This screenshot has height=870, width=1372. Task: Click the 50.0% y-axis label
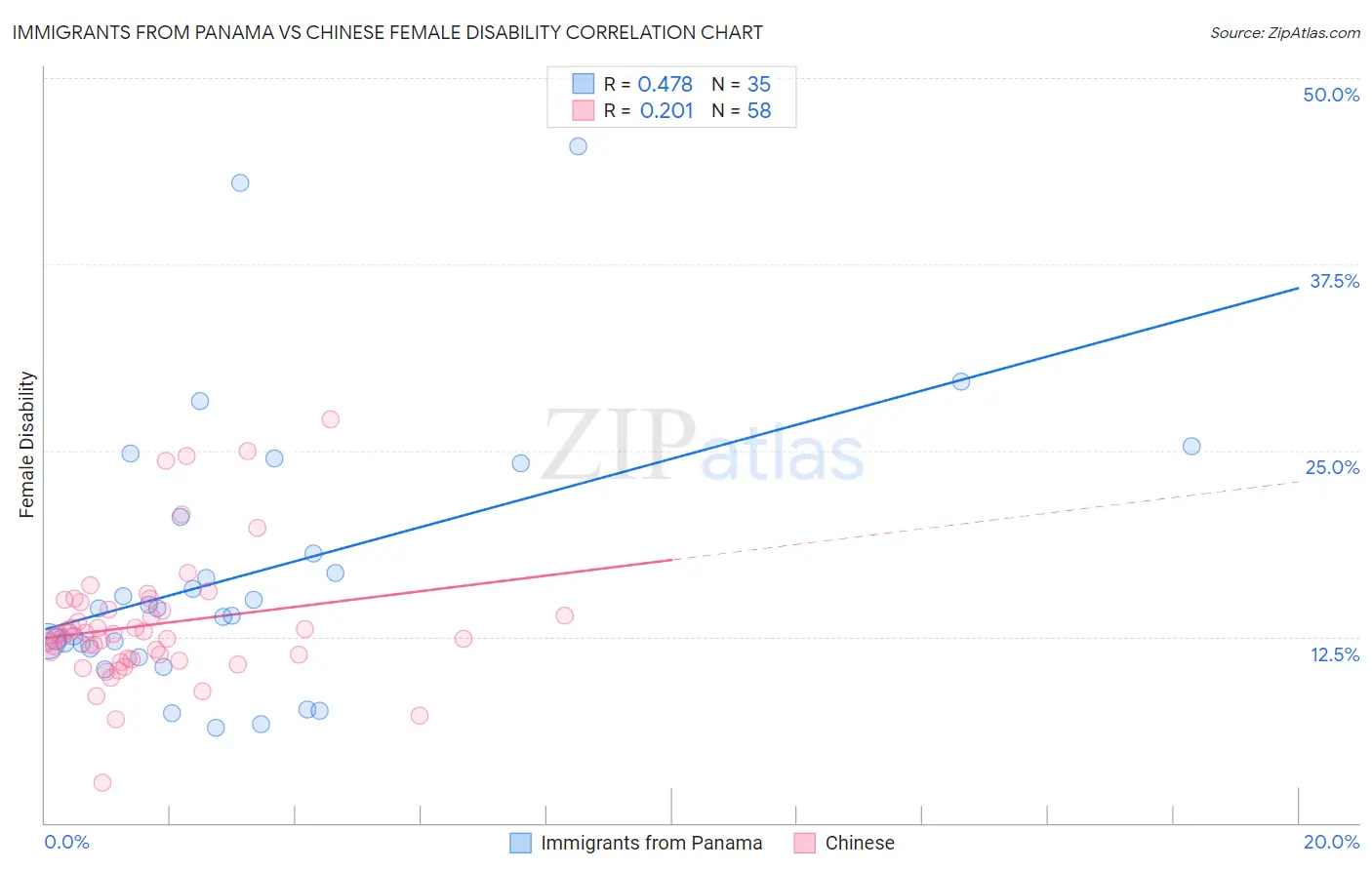pos(1331,95)
